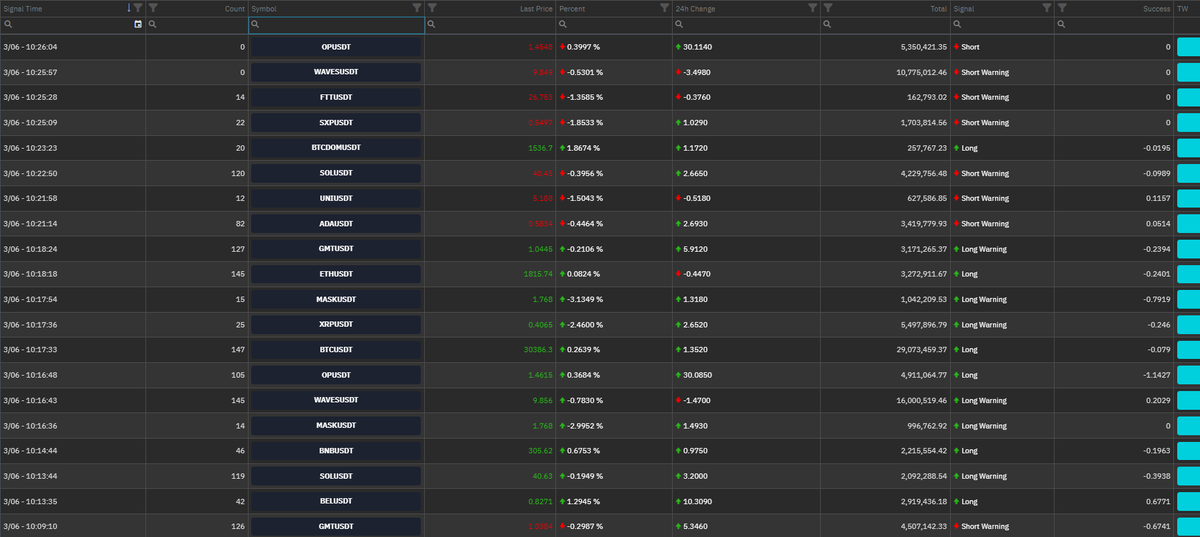Open the Last Price column filter icon
Image resolution: width=1200 pixels, height=537 pixels.
[432, 8]
